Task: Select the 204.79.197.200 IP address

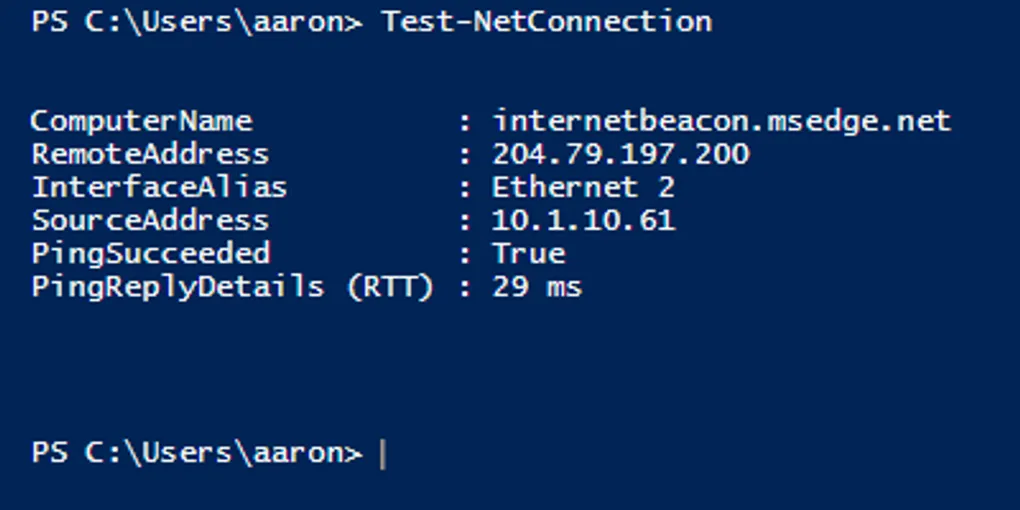Action: click(620, 155)
